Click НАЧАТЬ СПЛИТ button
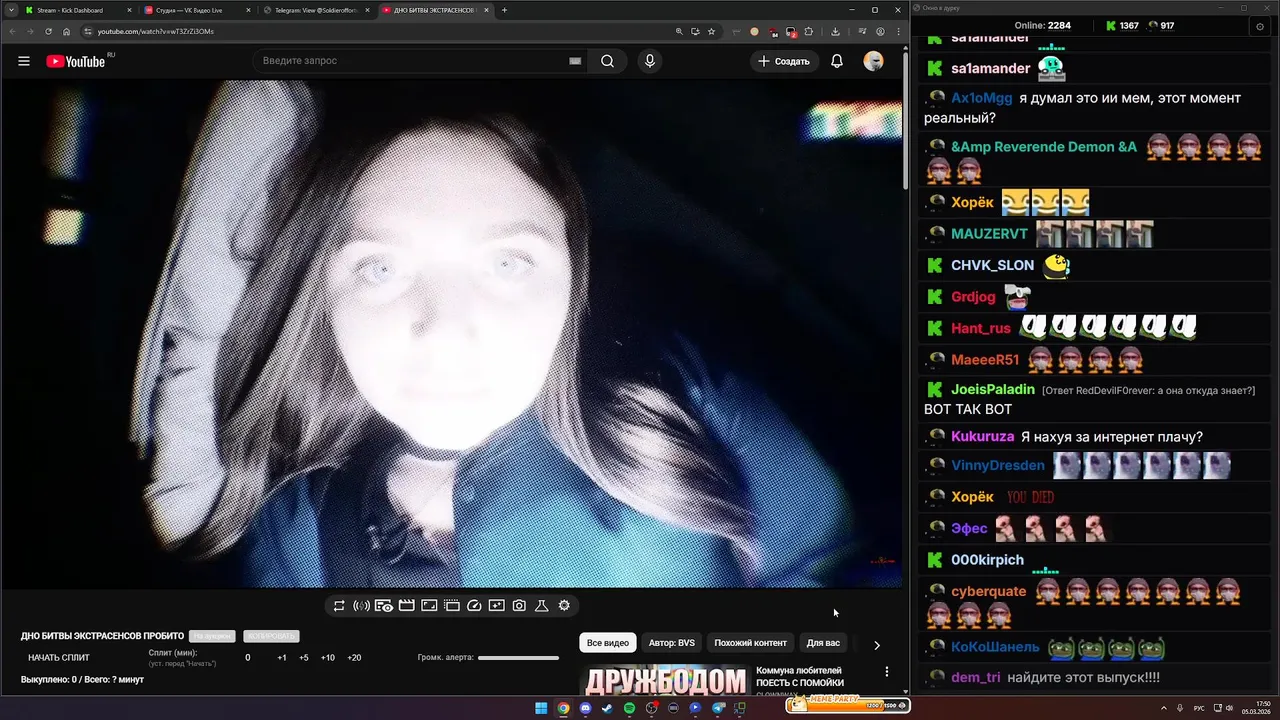This screenshot has height=720, width=1280. pos(59,658)
